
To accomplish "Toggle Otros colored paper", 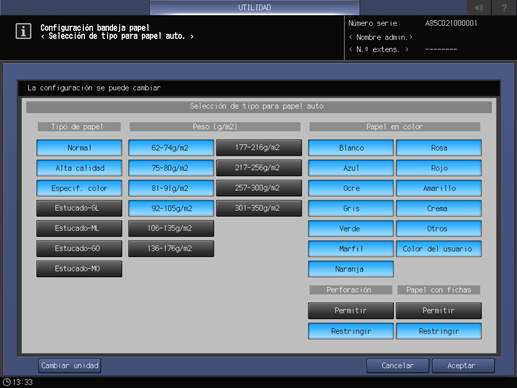I will coord(439,229).
